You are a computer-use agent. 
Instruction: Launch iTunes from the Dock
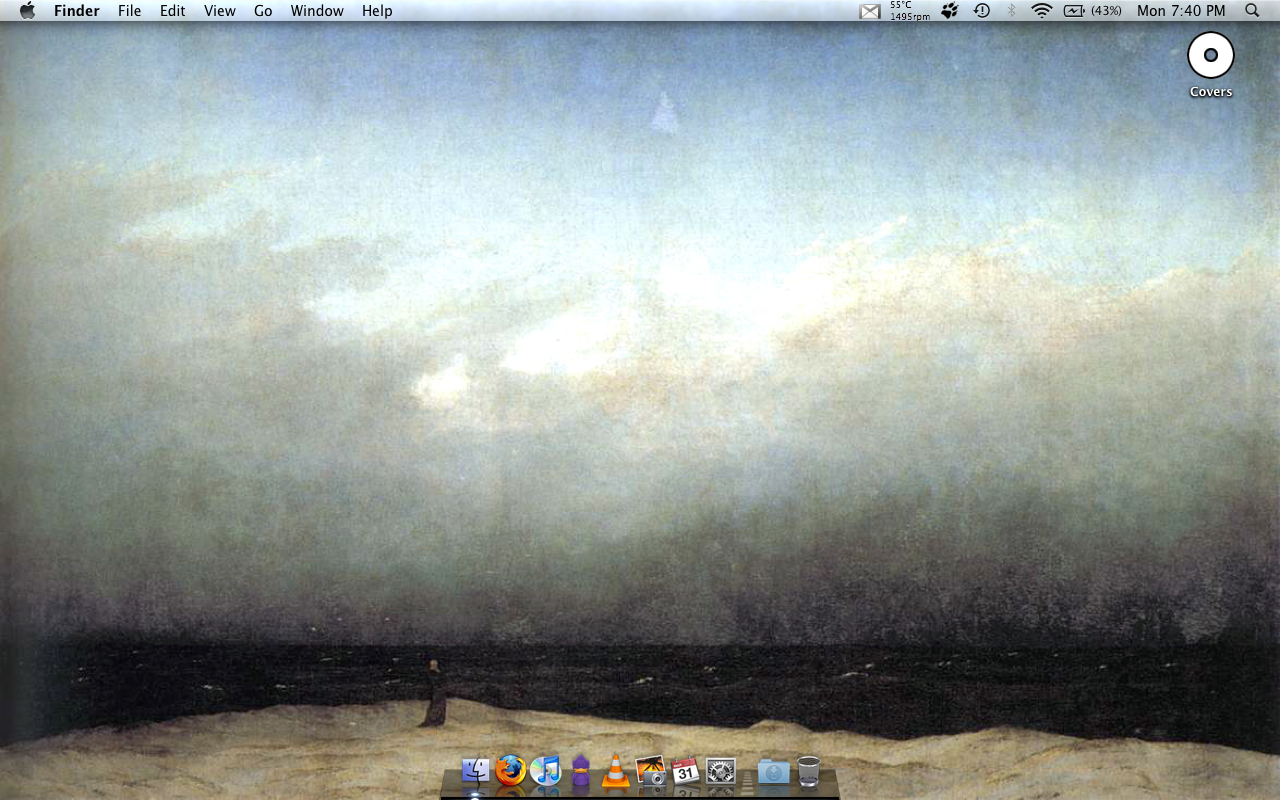coord(546,771)
